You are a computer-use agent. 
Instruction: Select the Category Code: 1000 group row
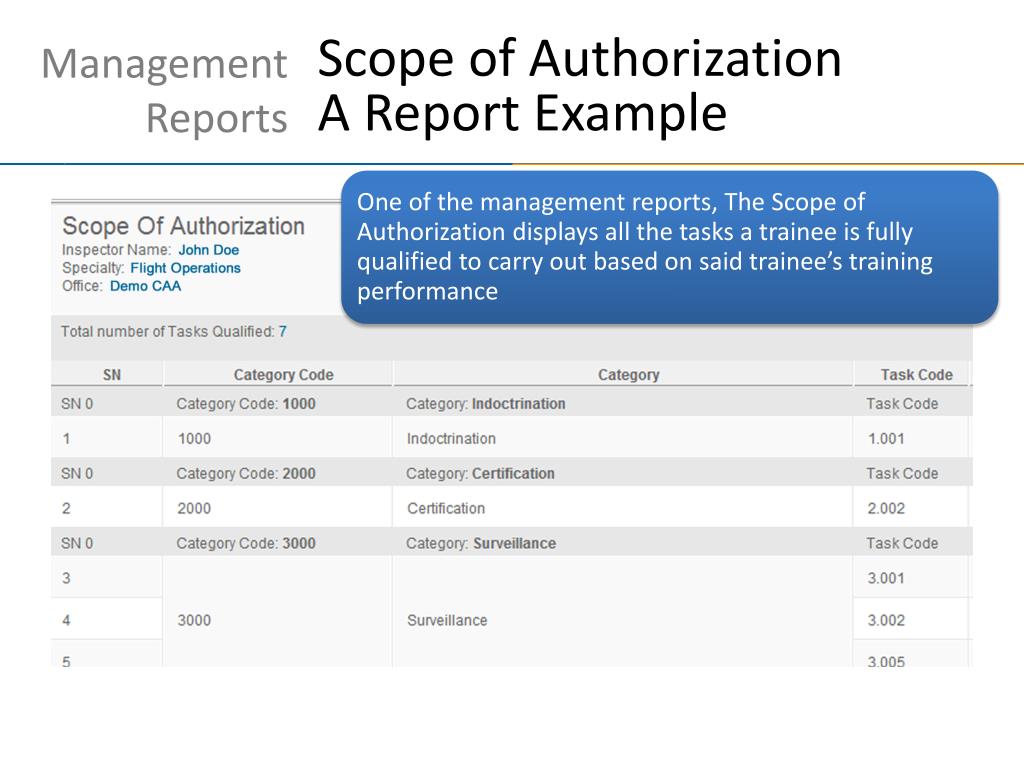[511, 404]
